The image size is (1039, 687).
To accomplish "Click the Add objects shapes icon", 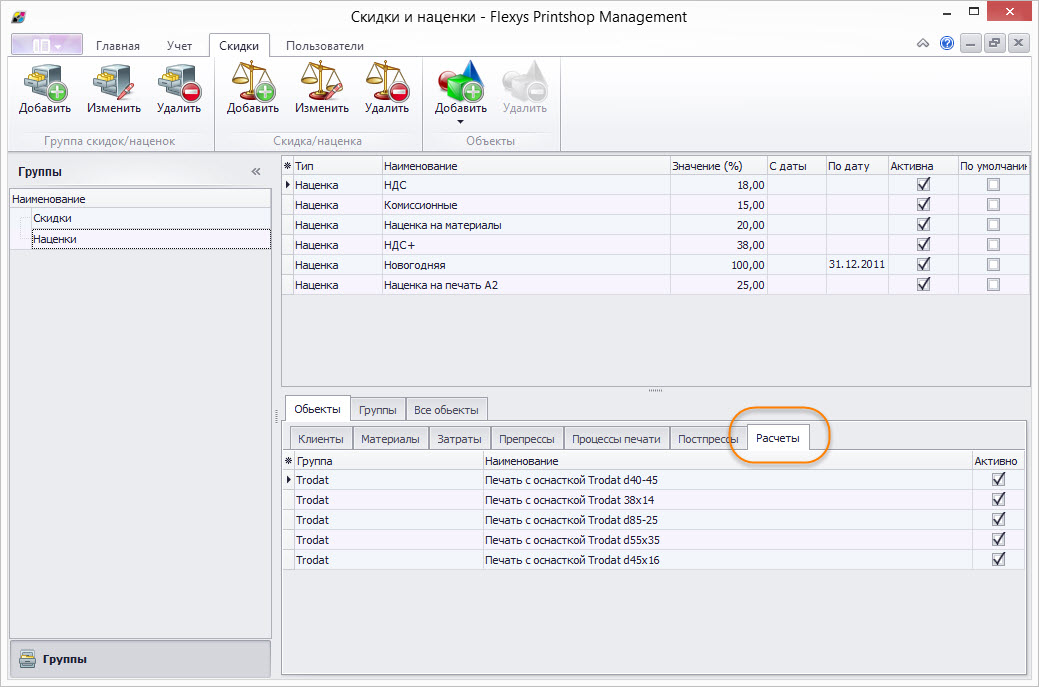I will (461, 81).
